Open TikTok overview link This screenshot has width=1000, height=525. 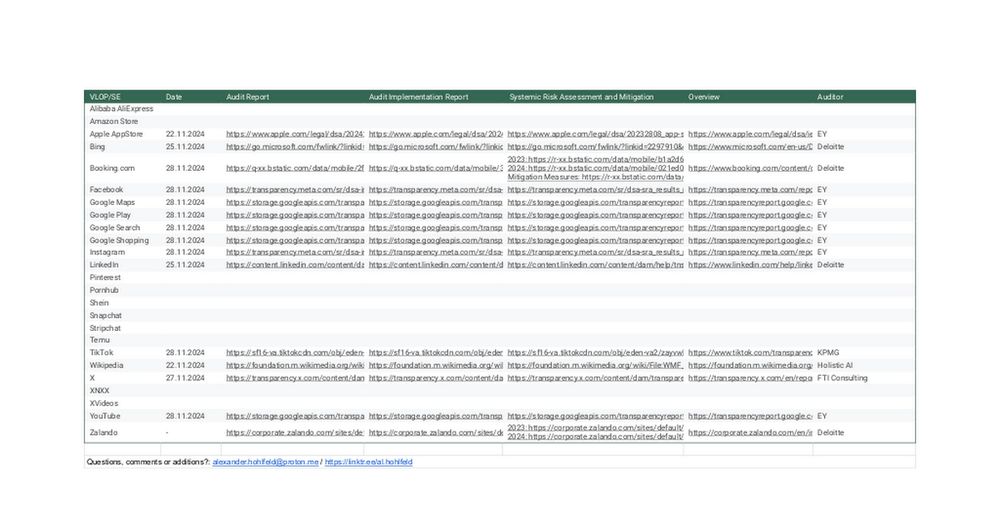[750, 352]
